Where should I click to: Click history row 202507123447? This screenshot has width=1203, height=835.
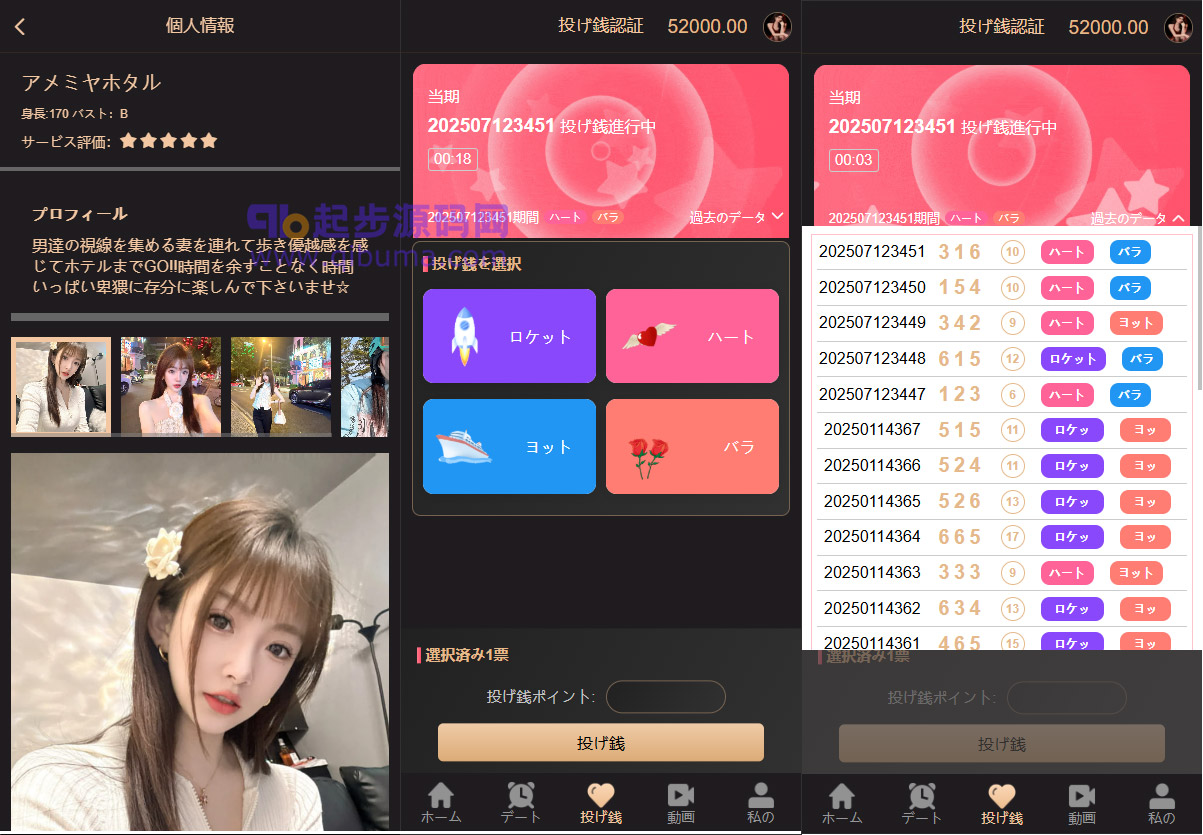click(1002, 395)
